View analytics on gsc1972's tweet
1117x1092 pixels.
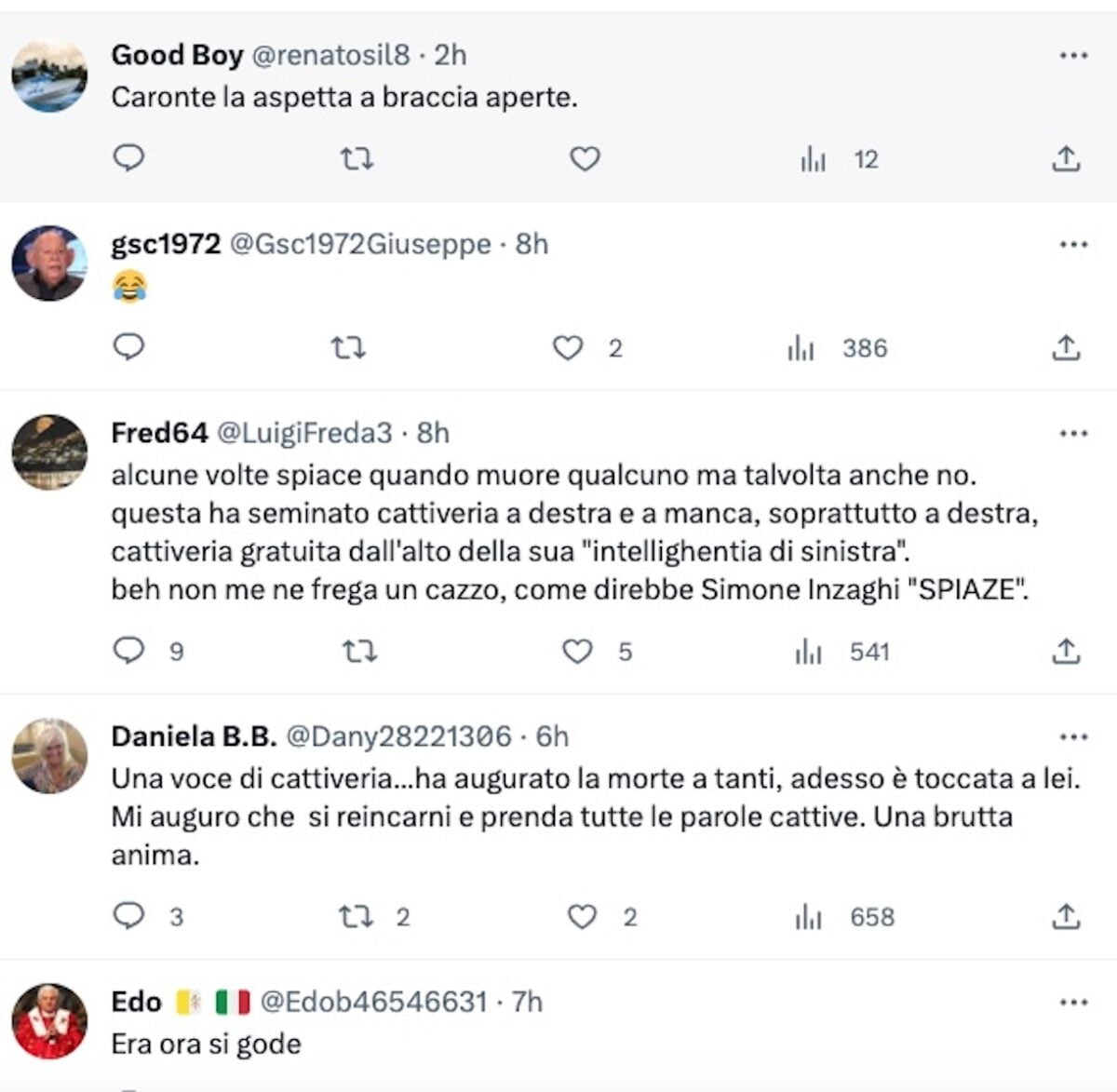tap(801, 348)
